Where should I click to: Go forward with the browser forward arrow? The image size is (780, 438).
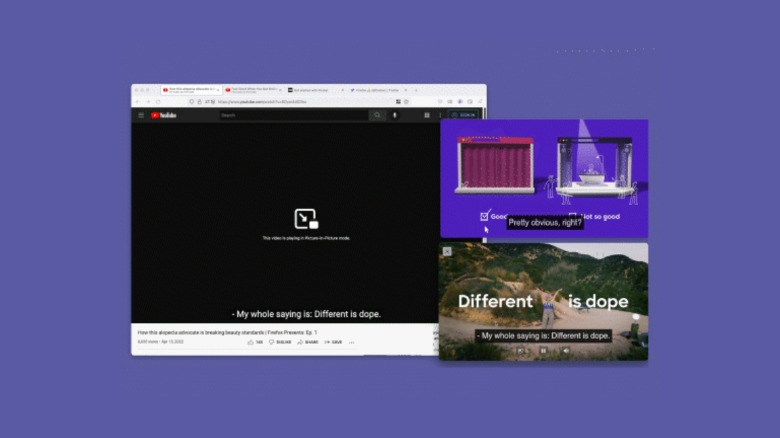coord(148,102)
